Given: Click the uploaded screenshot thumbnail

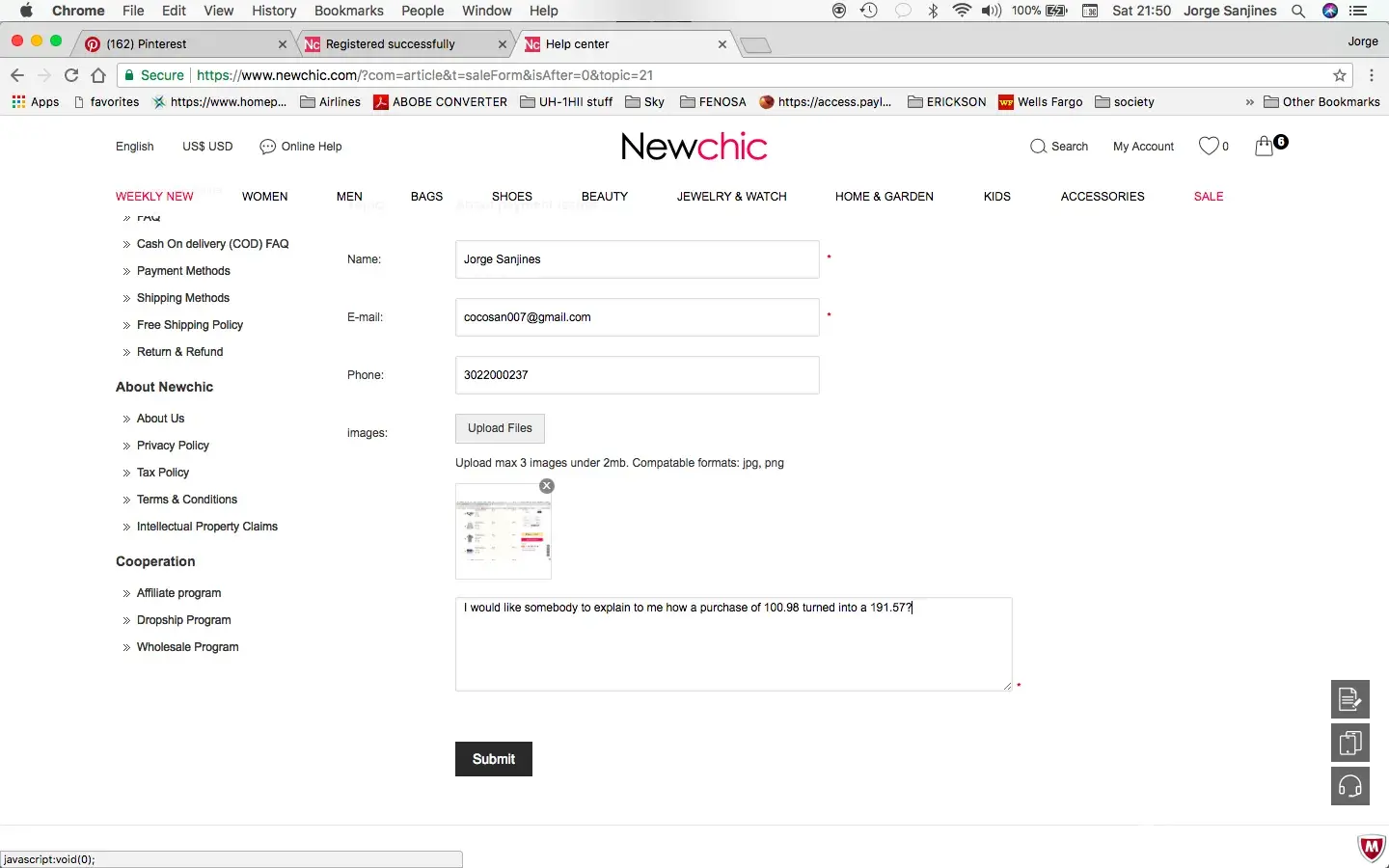Looking at the screenshot, I should [x=504, y=532].
